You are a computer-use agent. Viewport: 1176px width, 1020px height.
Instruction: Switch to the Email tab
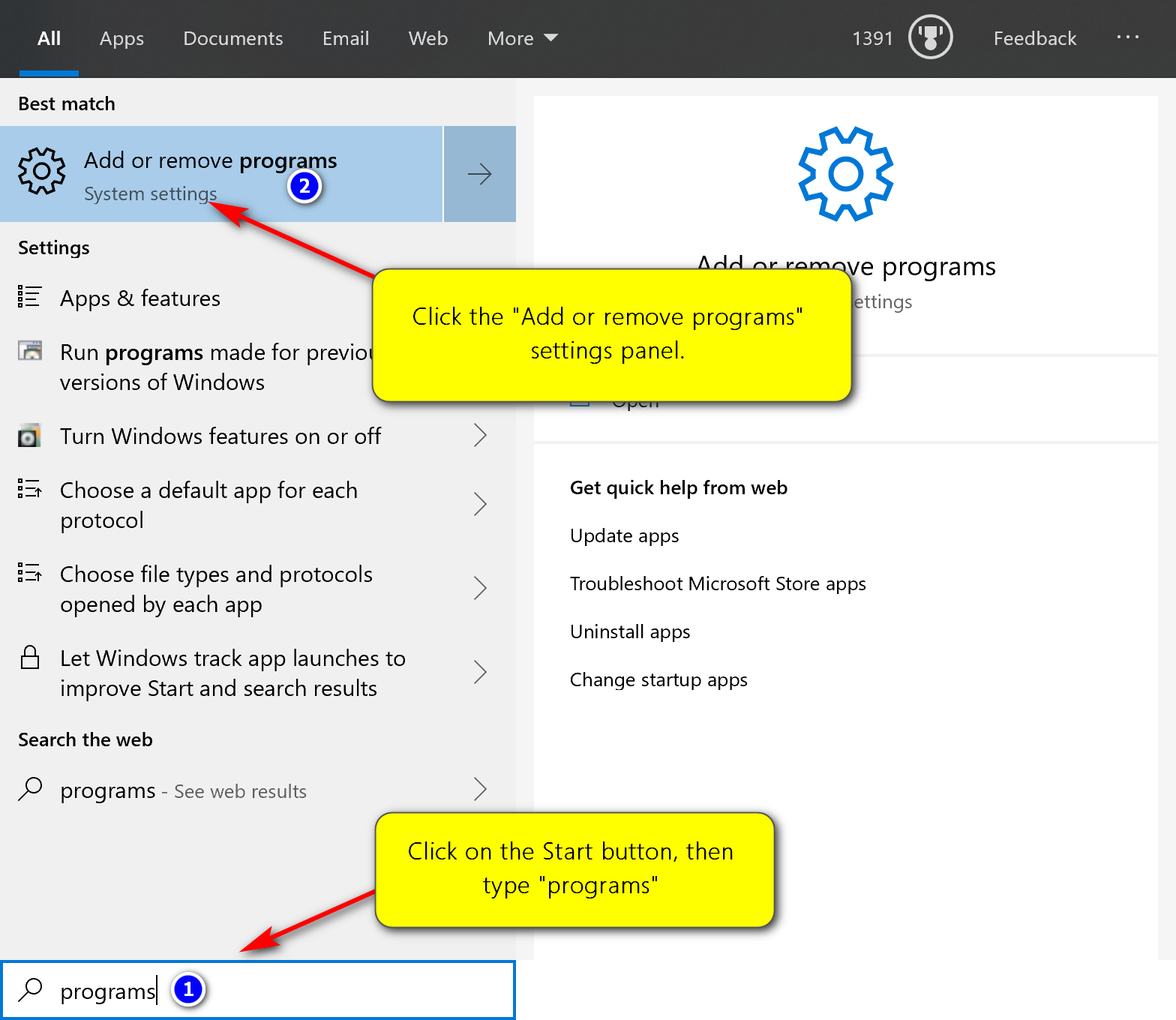pos(346,38)
